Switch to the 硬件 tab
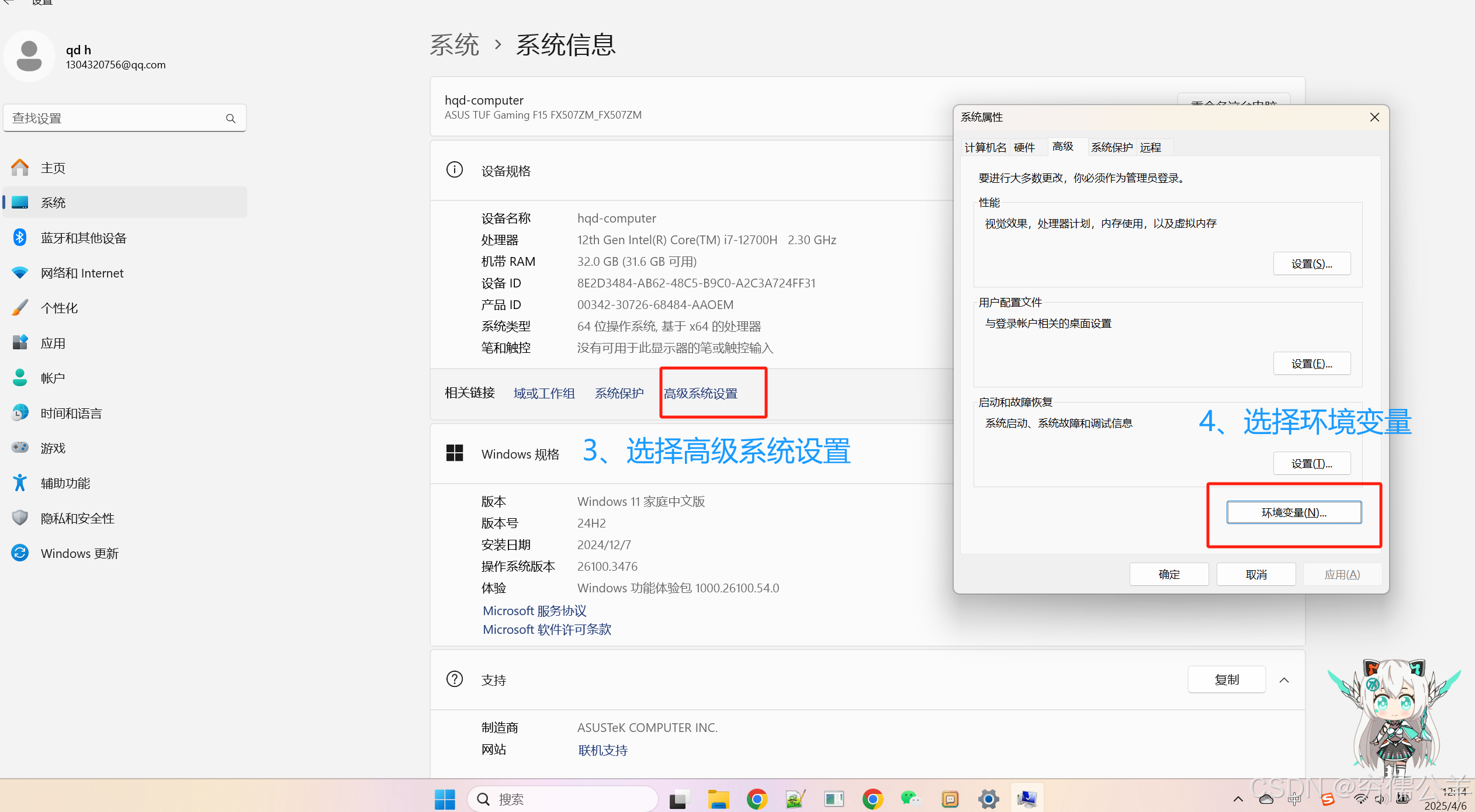This screenshot has width=1475, height=812. [1024, 147]
